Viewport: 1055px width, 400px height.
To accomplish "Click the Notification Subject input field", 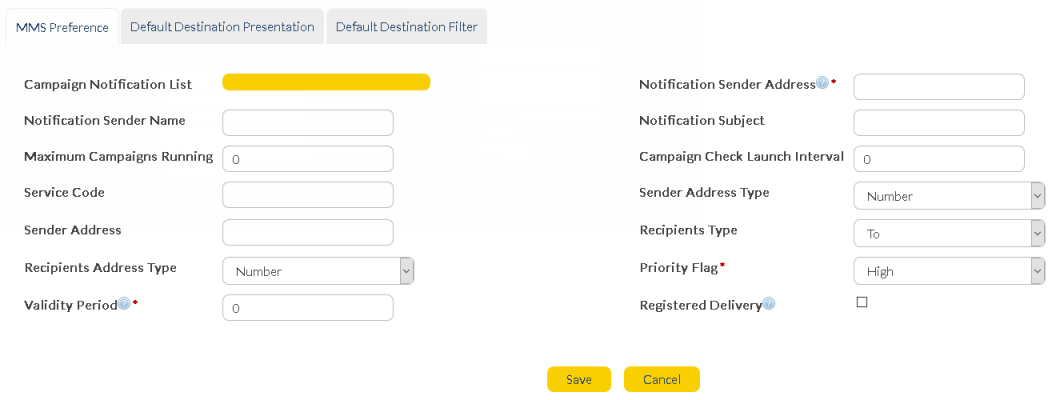I will [x=938, y=122].
